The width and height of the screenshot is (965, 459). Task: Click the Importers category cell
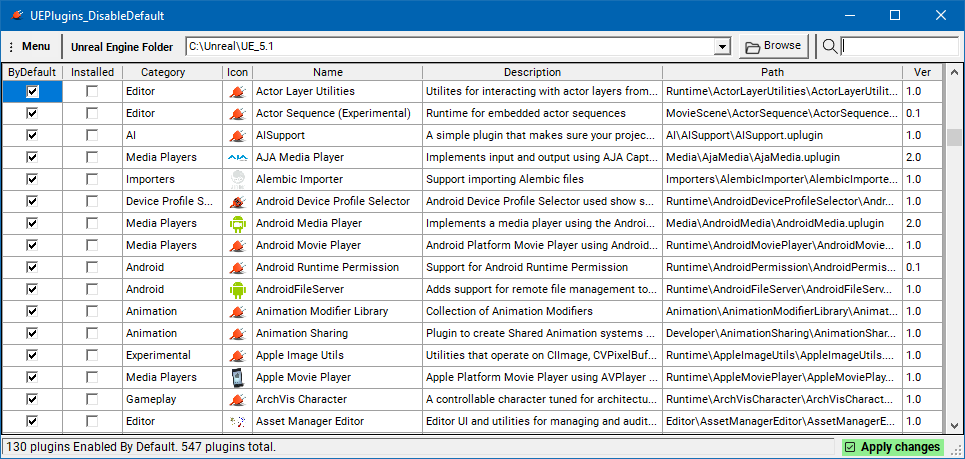click(x=173, y=180)
